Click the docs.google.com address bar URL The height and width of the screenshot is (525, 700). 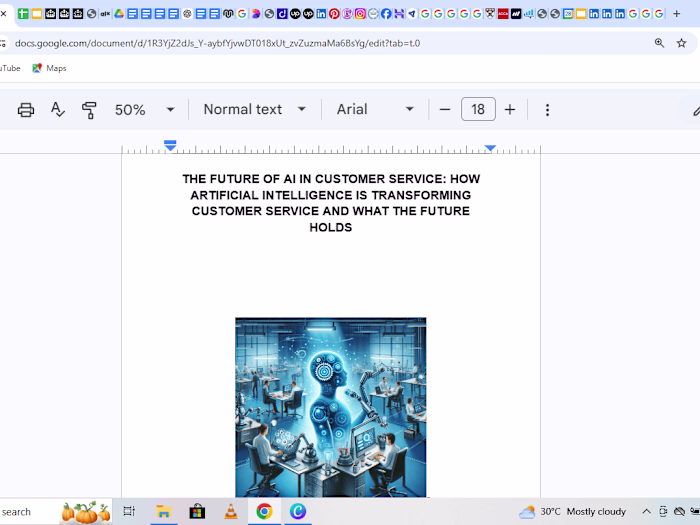coord(217,43)
